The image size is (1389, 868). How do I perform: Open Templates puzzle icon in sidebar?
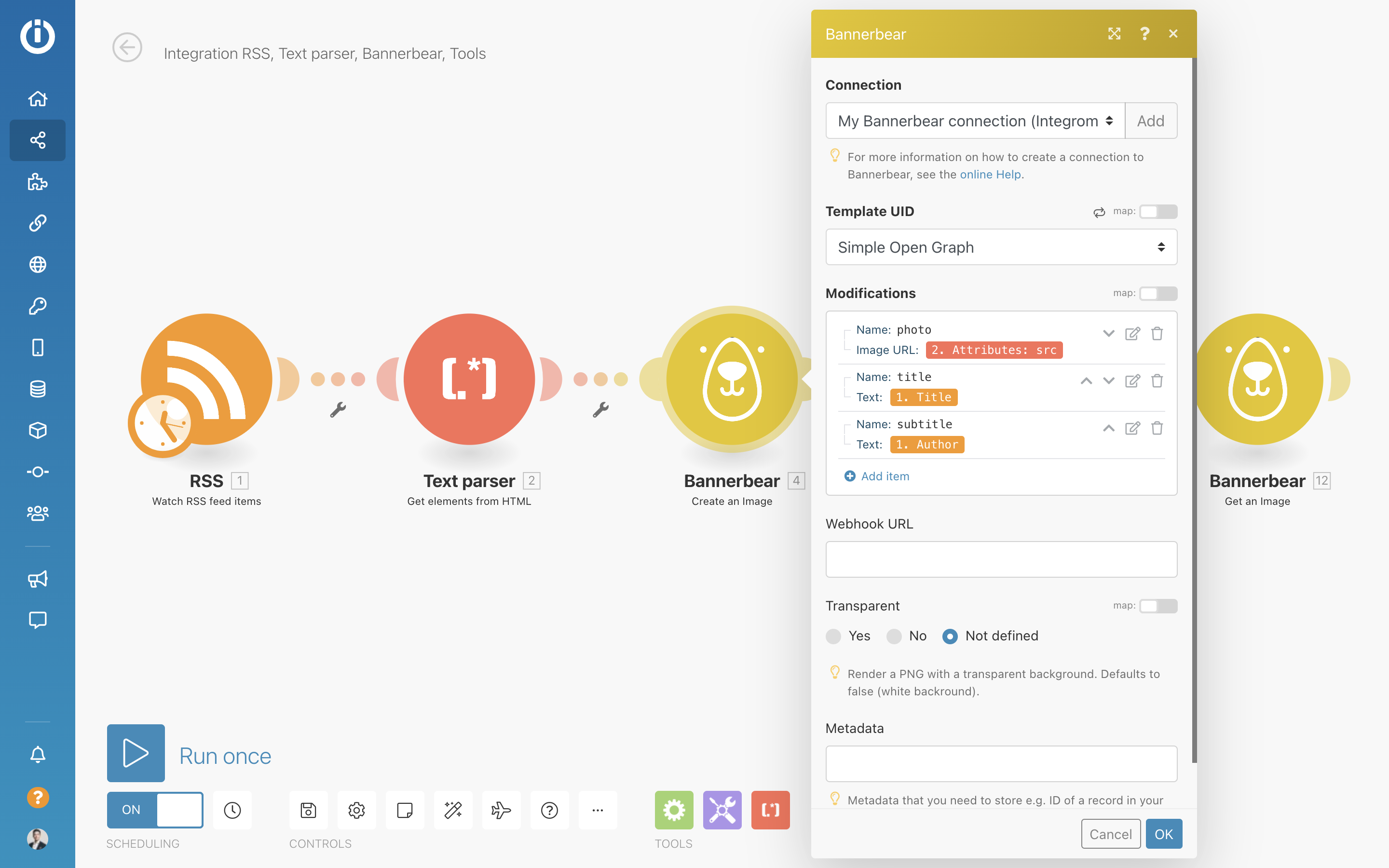(x=37, y=182)
